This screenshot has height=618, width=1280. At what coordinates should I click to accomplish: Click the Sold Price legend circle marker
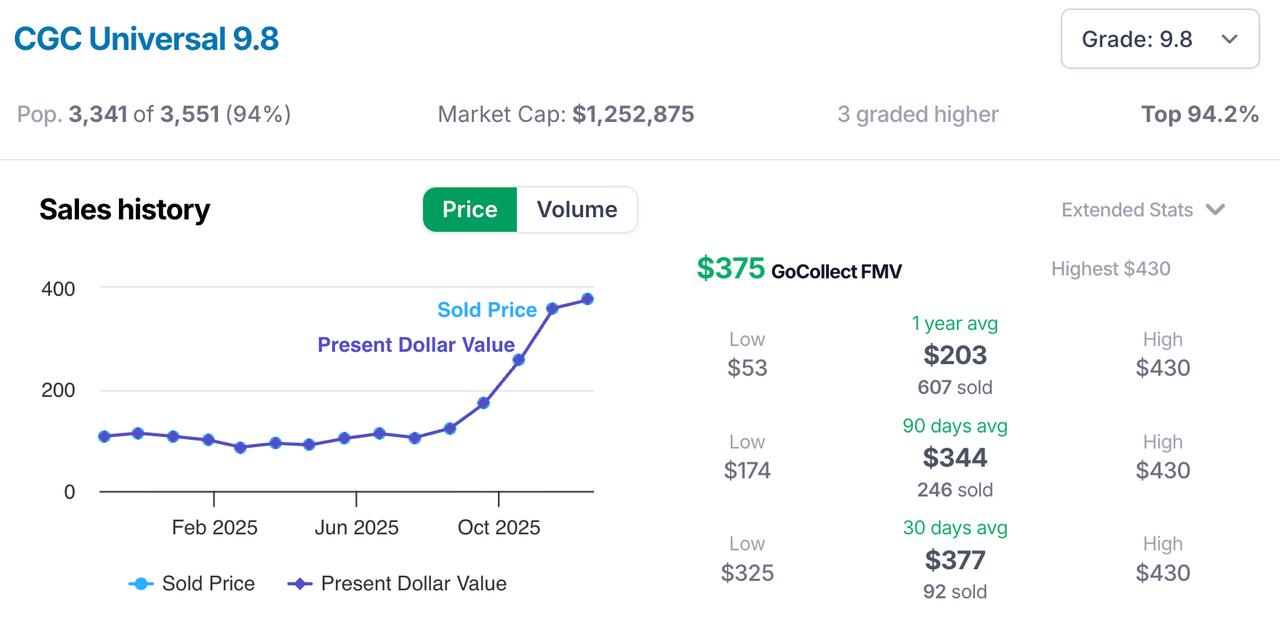[x=140, y=584]
